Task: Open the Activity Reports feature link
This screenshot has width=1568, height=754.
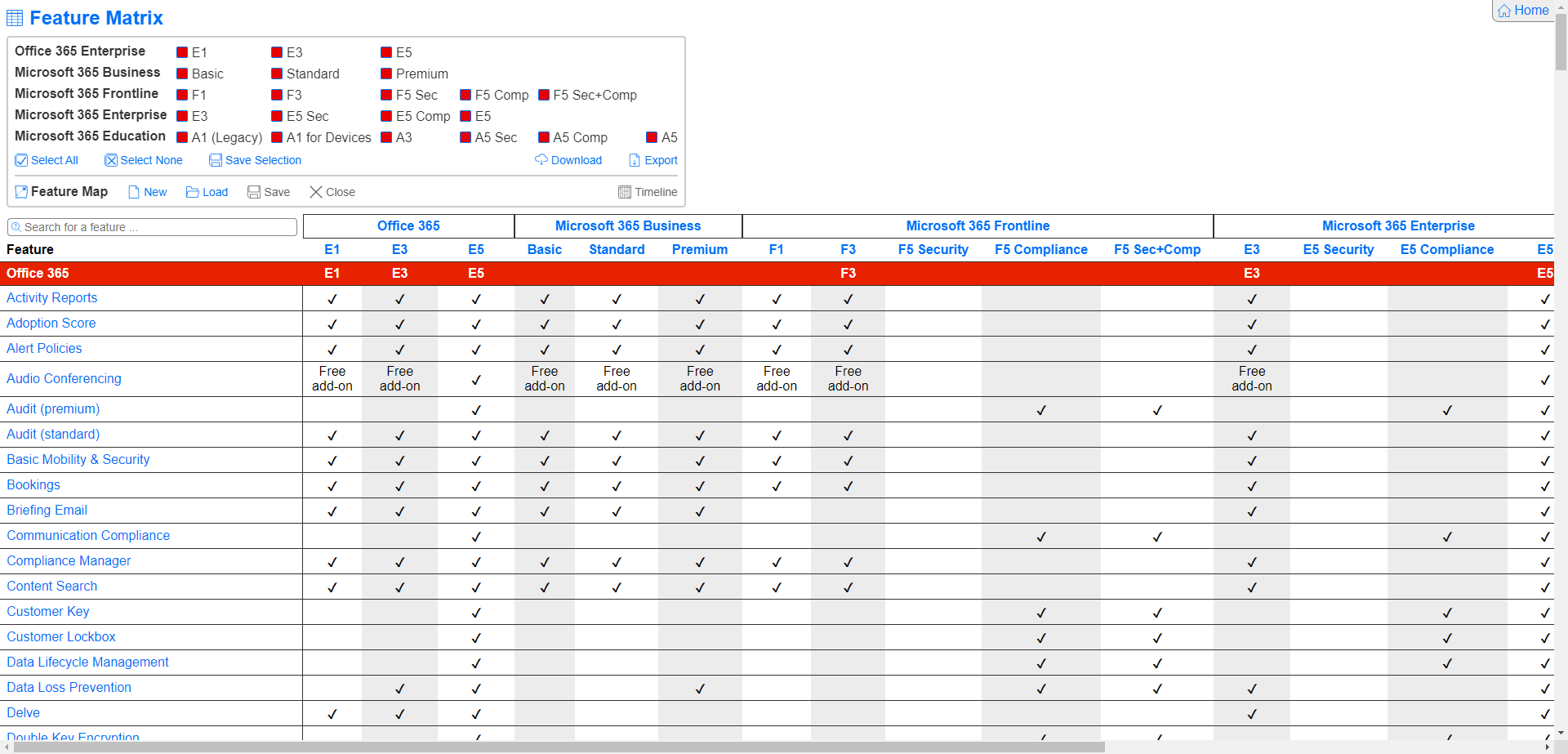Action: [x=51, y=298]
